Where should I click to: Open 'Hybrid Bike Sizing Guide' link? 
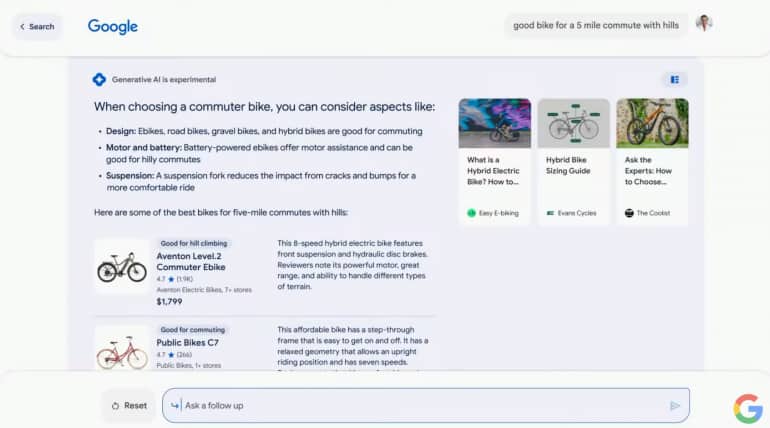568,165
